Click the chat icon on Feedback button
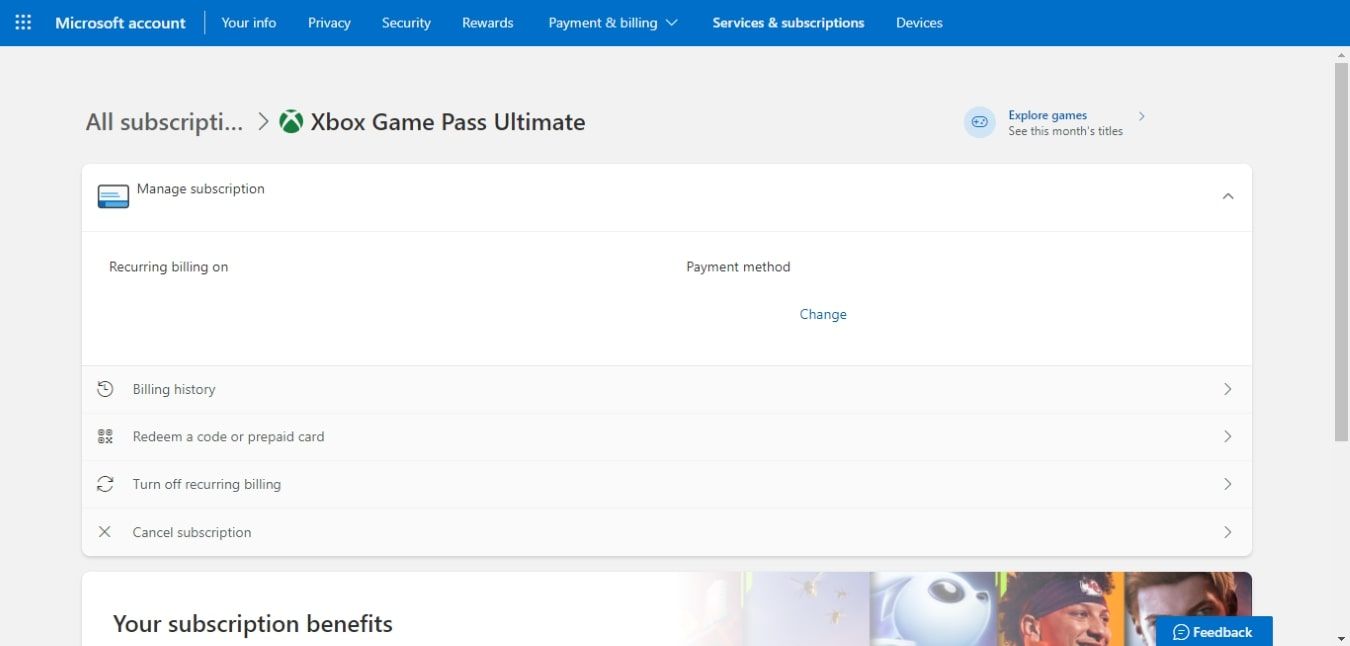The width and height of the screenshot is (1350, 646). tap(1181, 632)
